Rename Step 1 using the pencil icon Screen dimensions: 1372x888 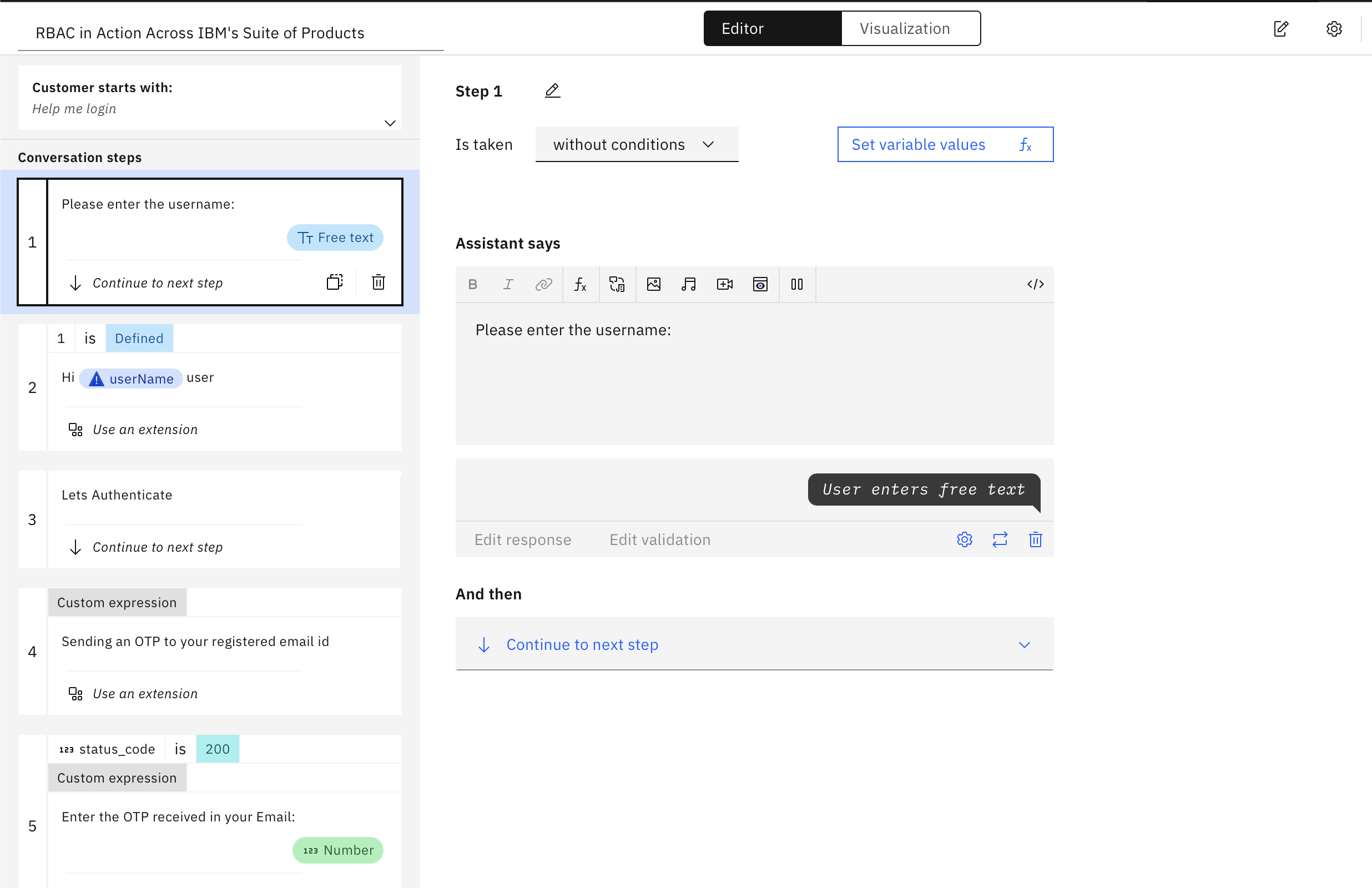coord(552,90)
